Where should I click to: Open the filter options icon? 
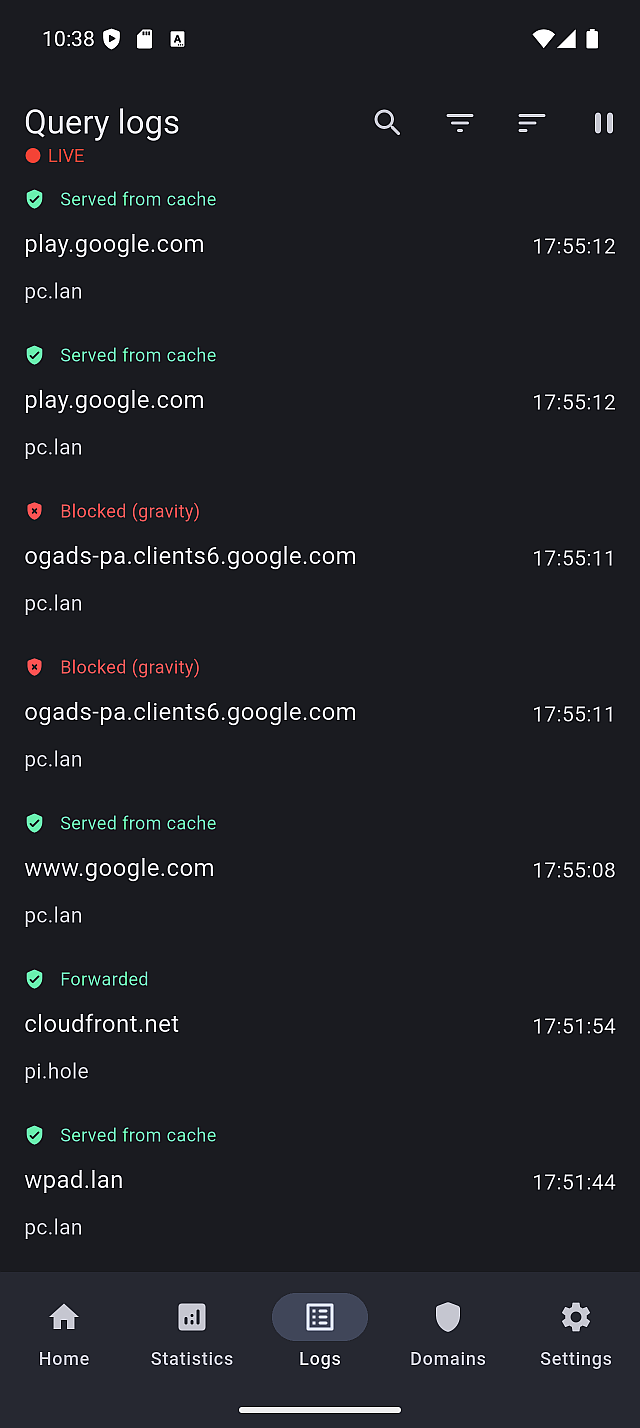460,123
